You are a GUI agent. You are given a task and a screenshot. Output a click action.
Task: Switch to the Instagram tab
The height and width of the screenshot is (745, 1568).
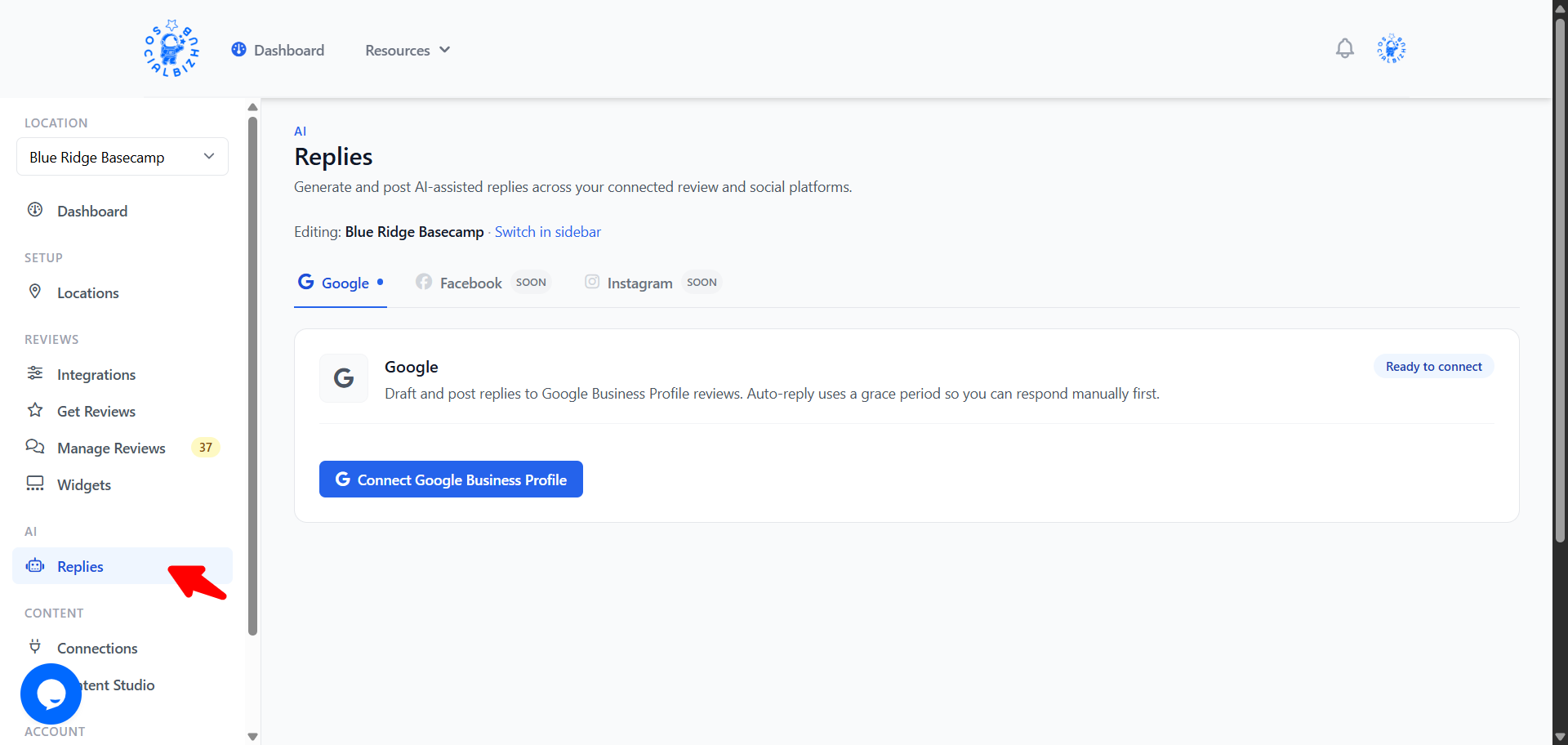point(653,283)
